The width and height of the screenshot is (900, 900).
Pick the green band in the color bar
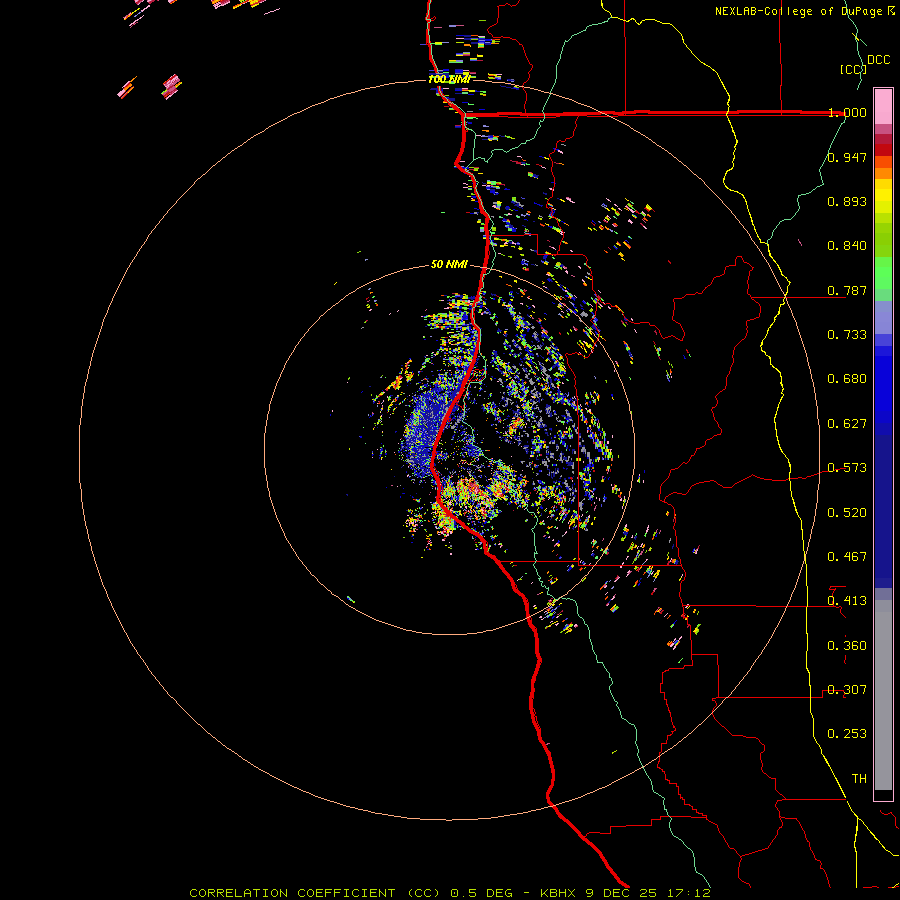[x=883, y=272]
